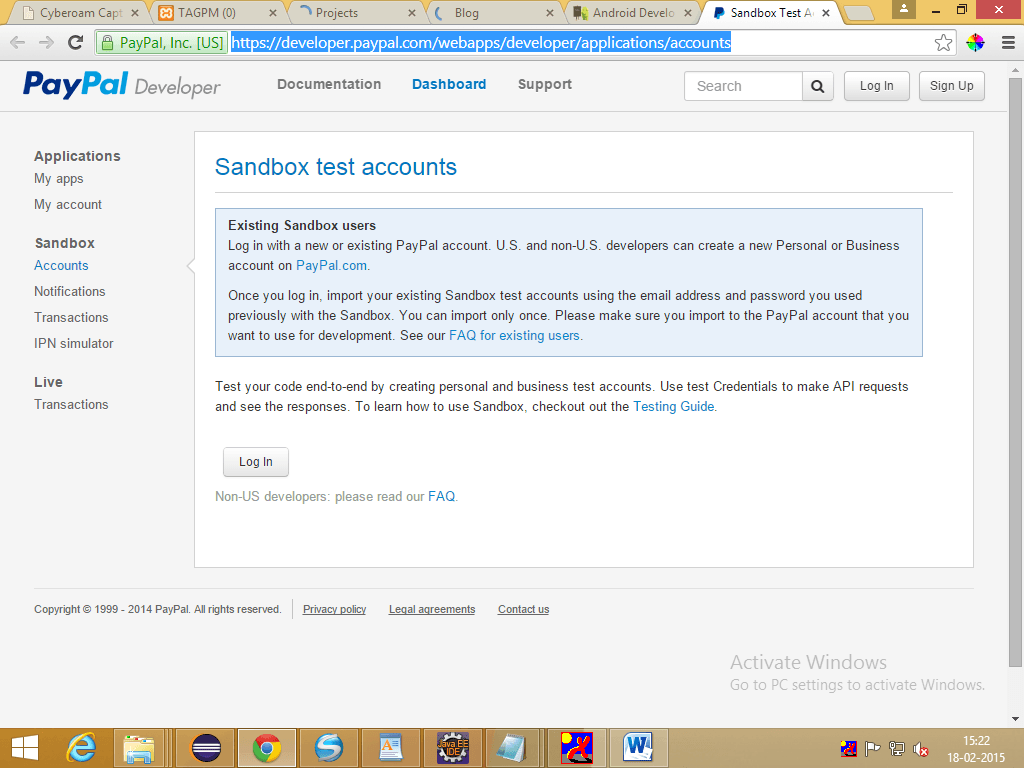Open Eclipse from the taskbar

click(x=206, y=748)
